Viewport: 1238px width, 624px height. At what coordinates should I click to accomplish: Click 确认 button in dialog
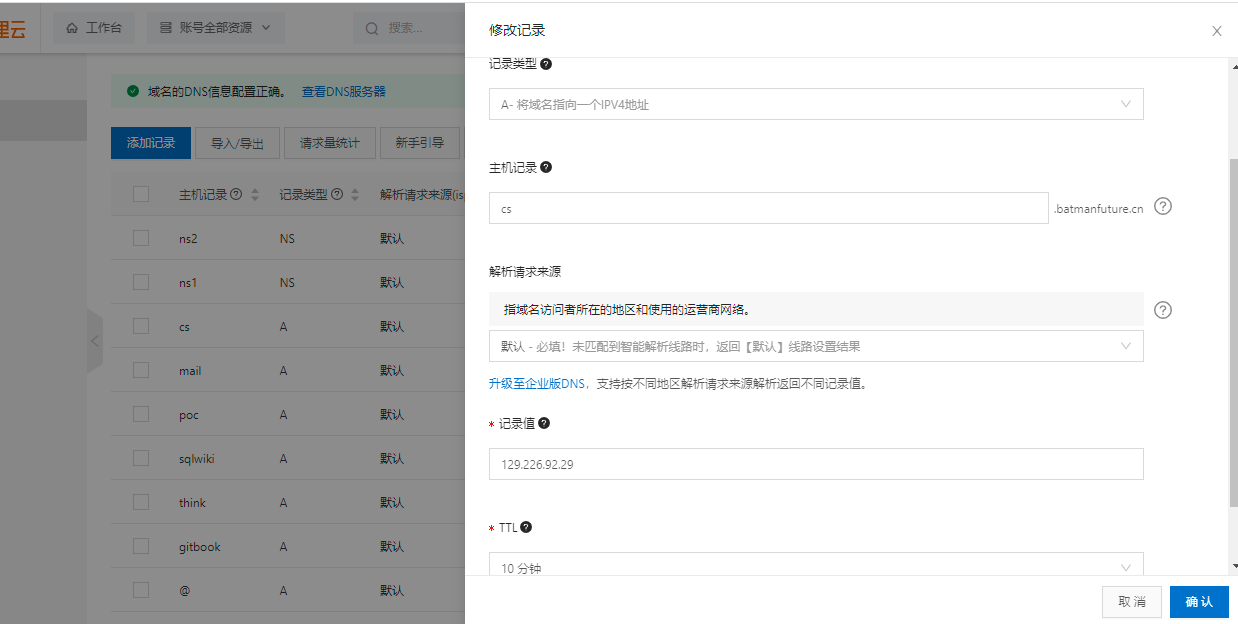tap(1199, 601)
